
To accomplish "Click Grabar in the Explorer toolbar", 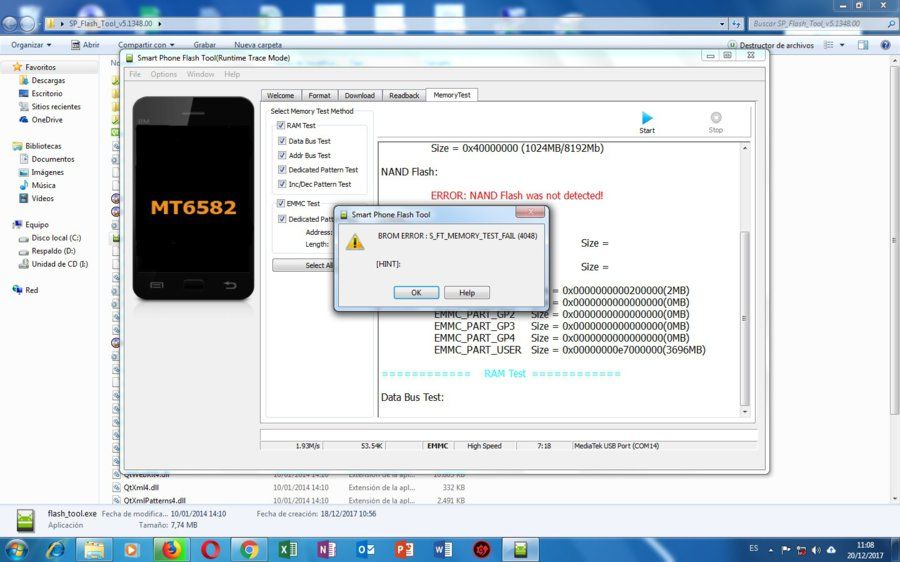I will tap(204, 45).
